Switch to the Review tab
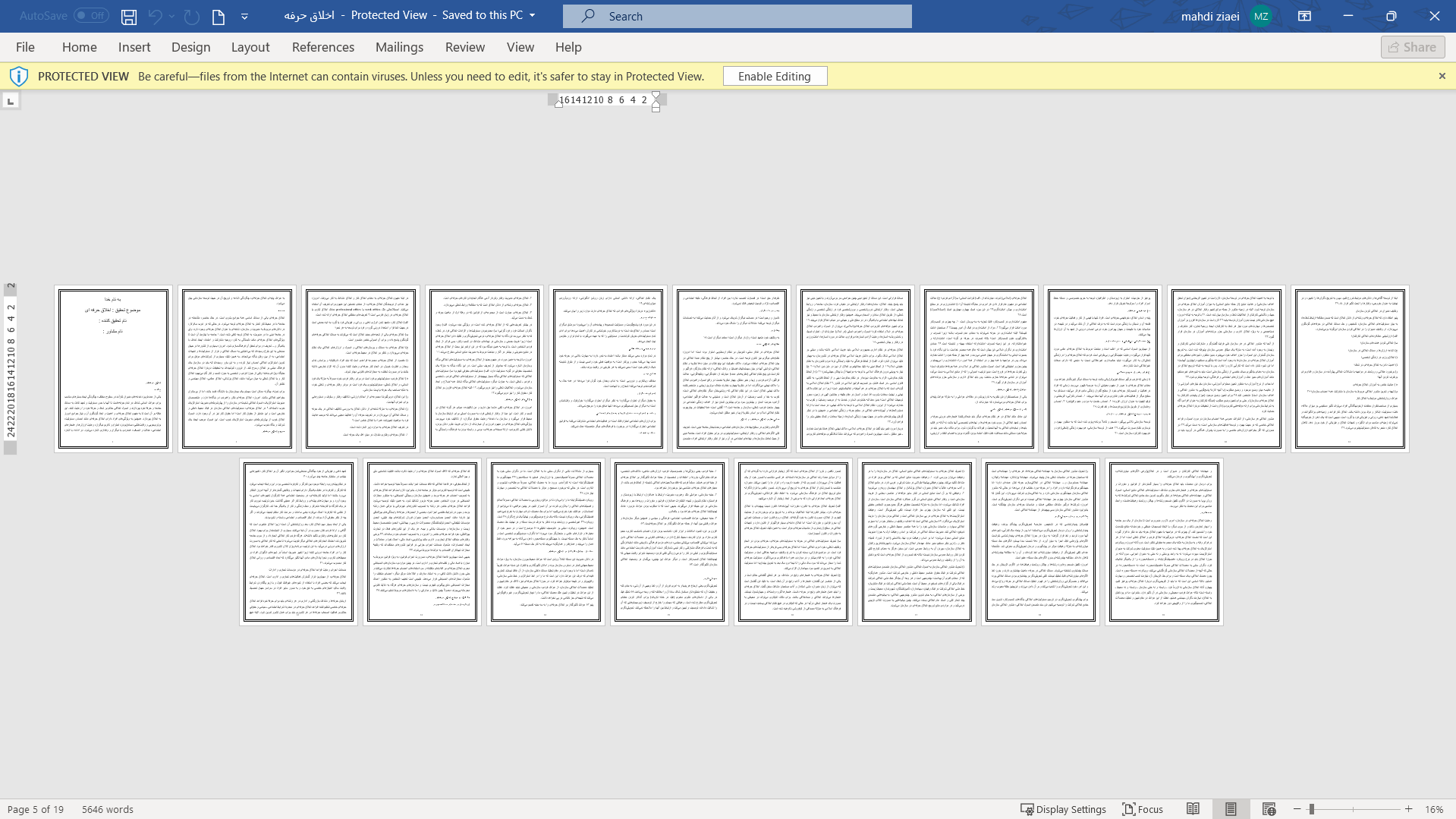1456x819 pixels. click(465, 47)
